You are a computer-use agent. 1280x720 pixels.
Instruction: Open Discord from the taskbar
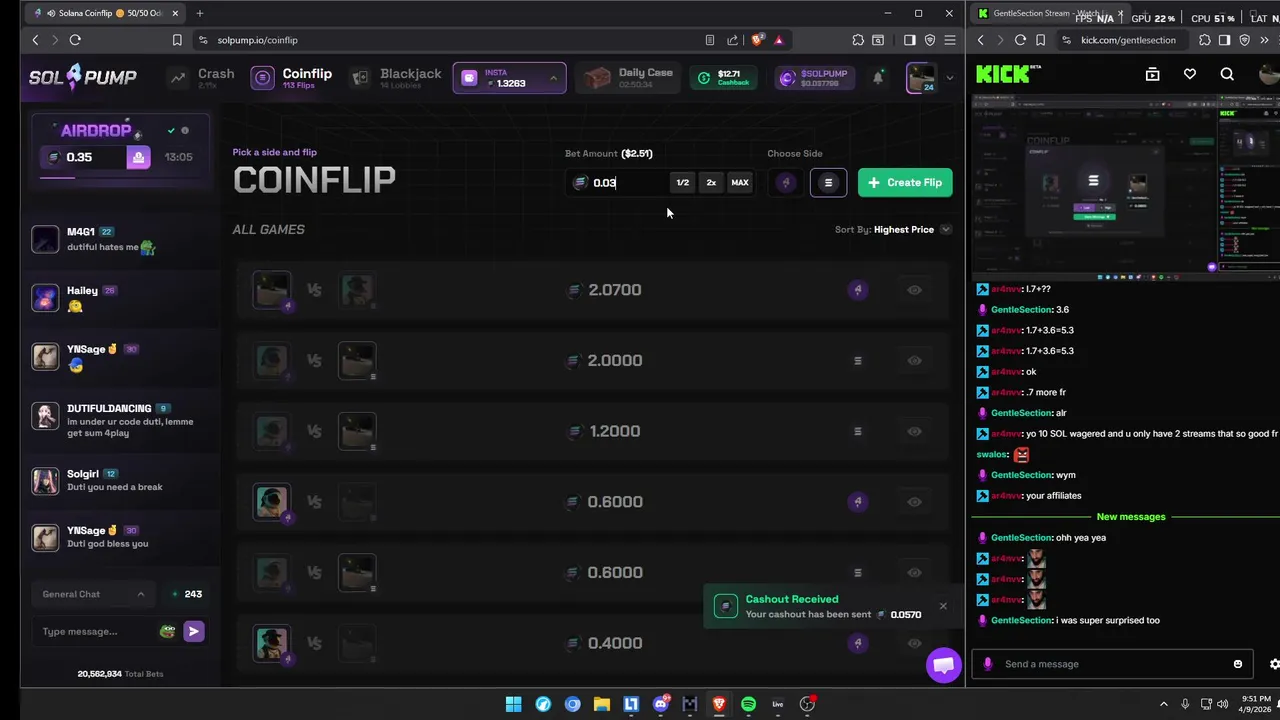pos(661,704)
